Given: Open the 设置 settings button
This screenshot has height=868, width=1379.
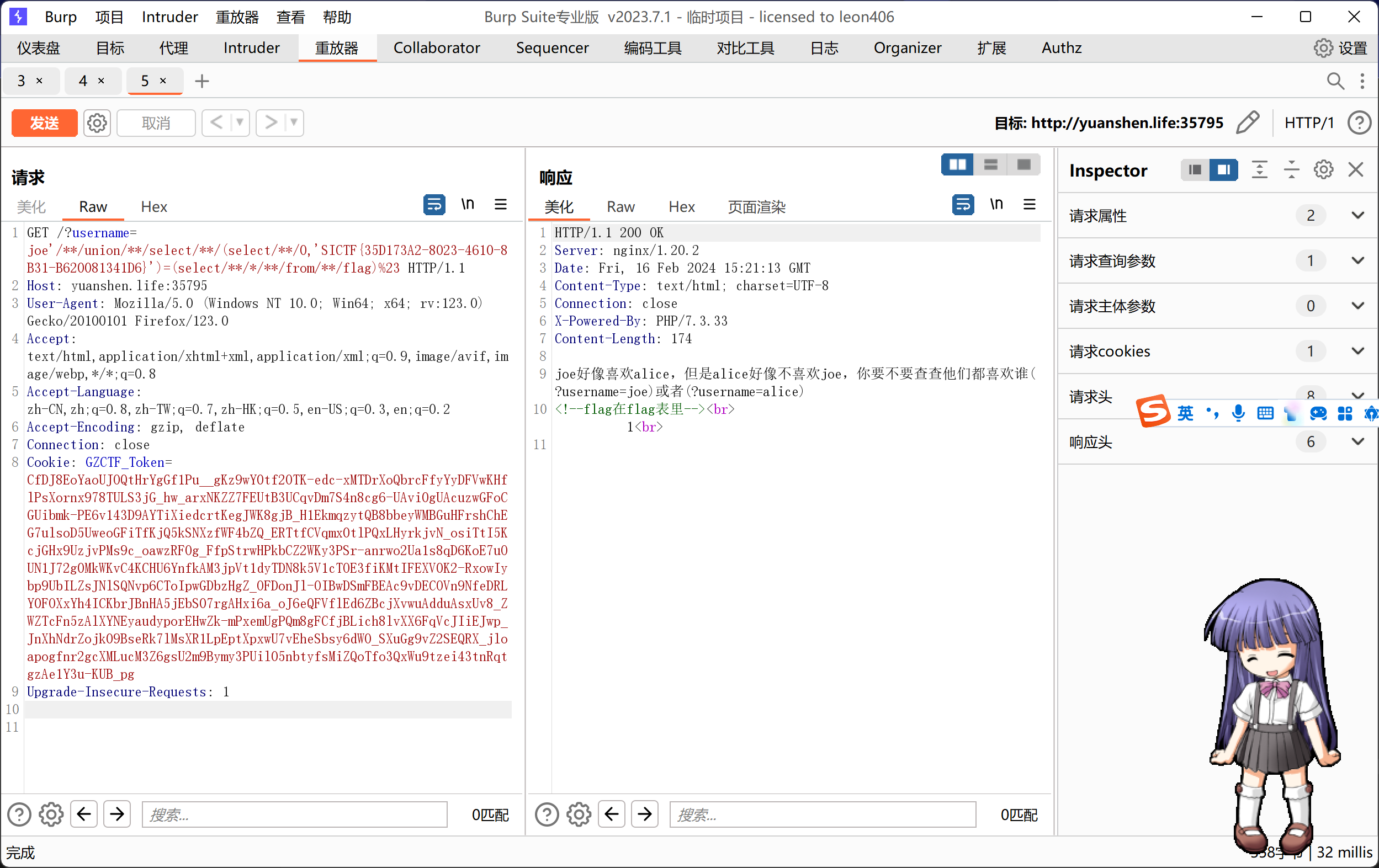Looking at the screenshot, I should (x=1340, y=48).
